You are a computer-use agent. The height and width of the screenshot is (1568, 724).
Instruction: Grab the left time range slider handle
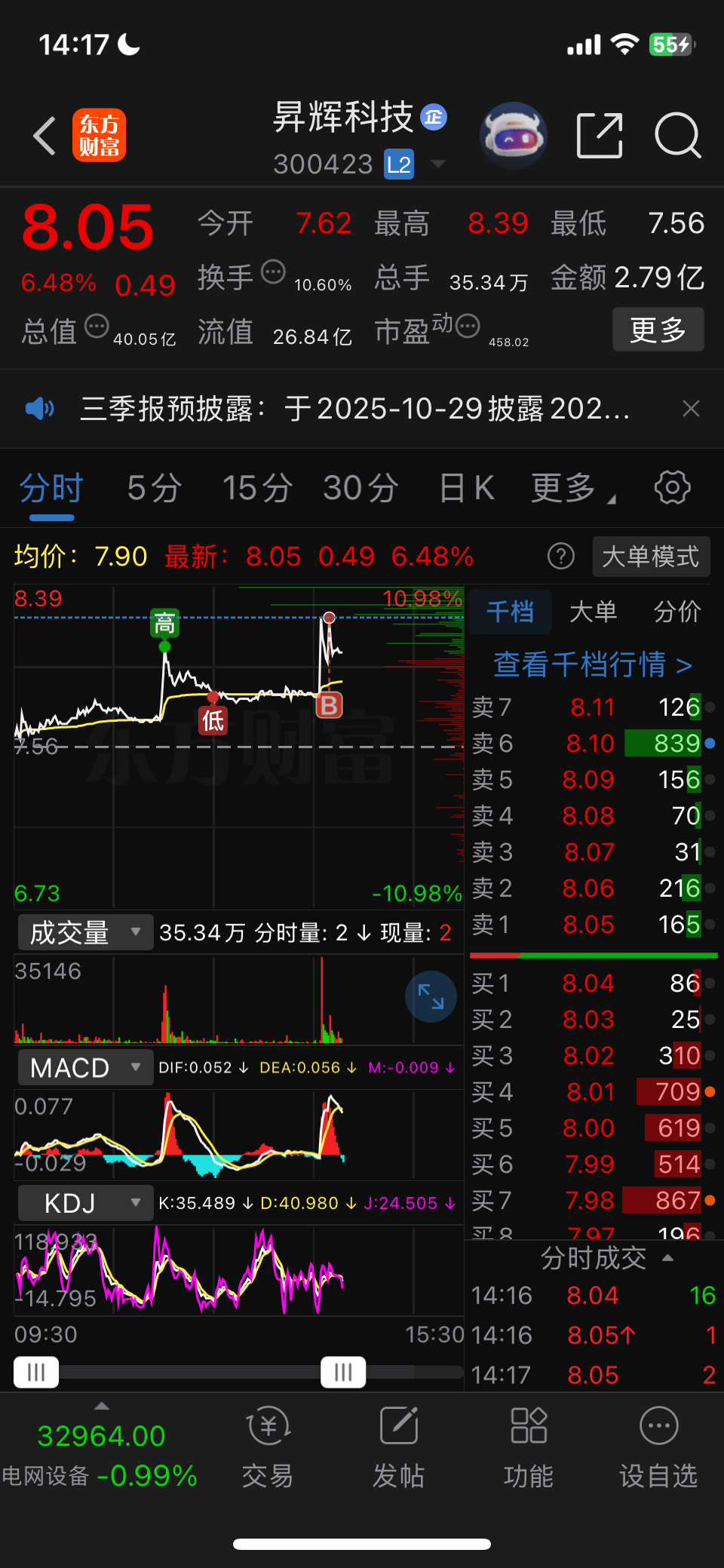pyautogui.click(x=36, y=1372)
